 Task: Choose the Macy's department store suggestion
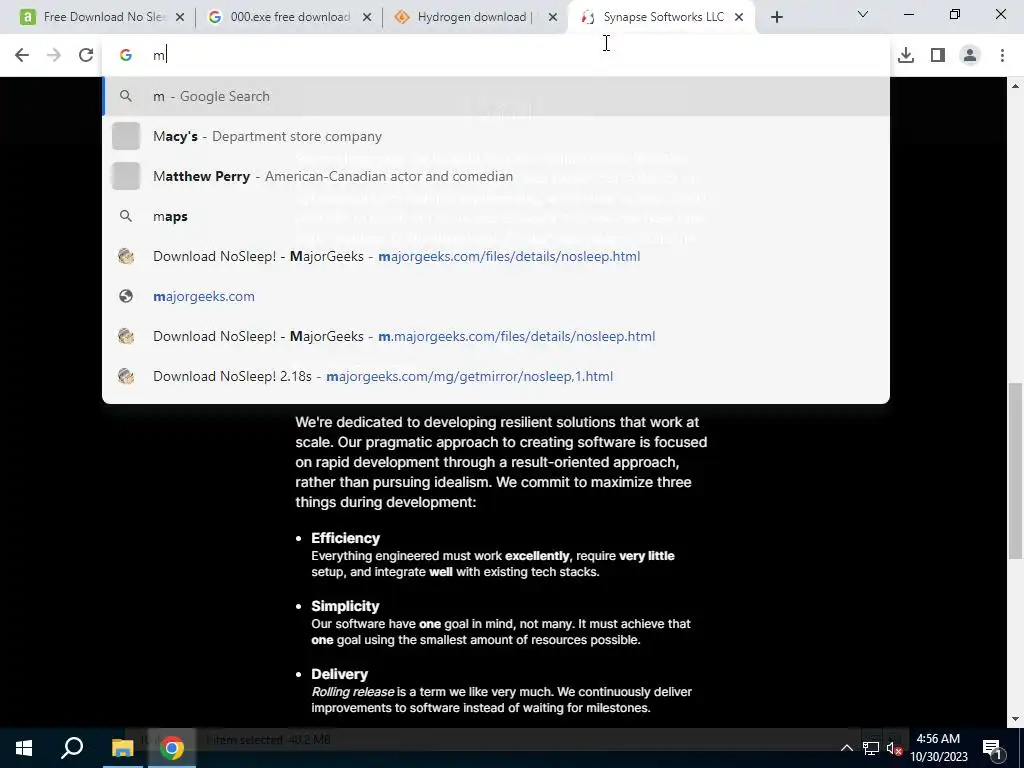click(x=496, y=136)
